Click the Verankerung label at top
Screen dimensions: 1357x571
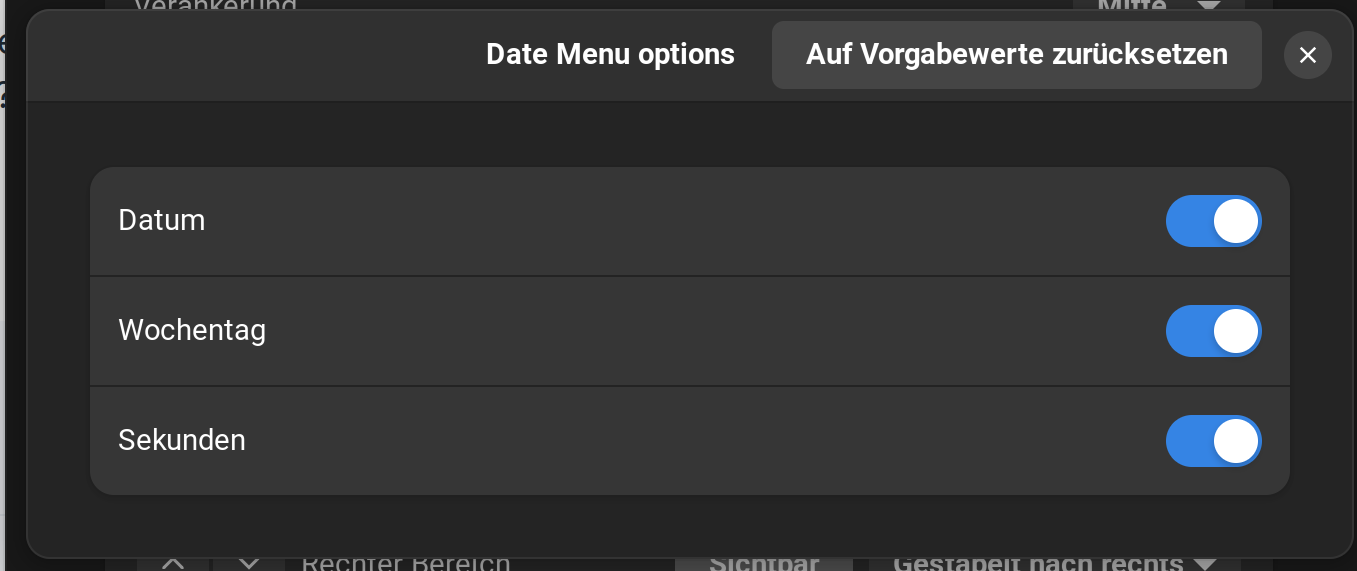point(215,5)
